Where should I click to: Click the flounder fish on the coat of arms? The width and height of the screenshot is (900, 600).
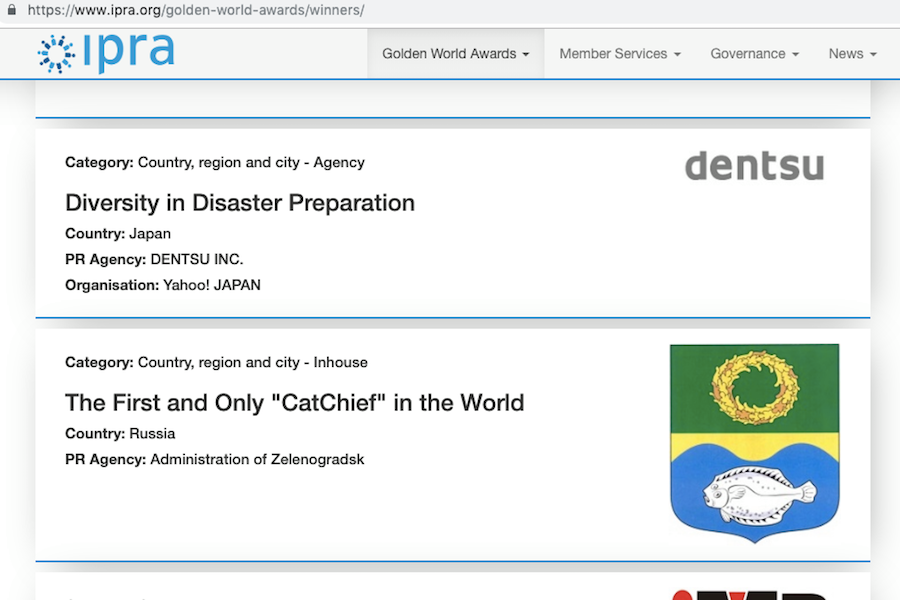pos(758,494)
